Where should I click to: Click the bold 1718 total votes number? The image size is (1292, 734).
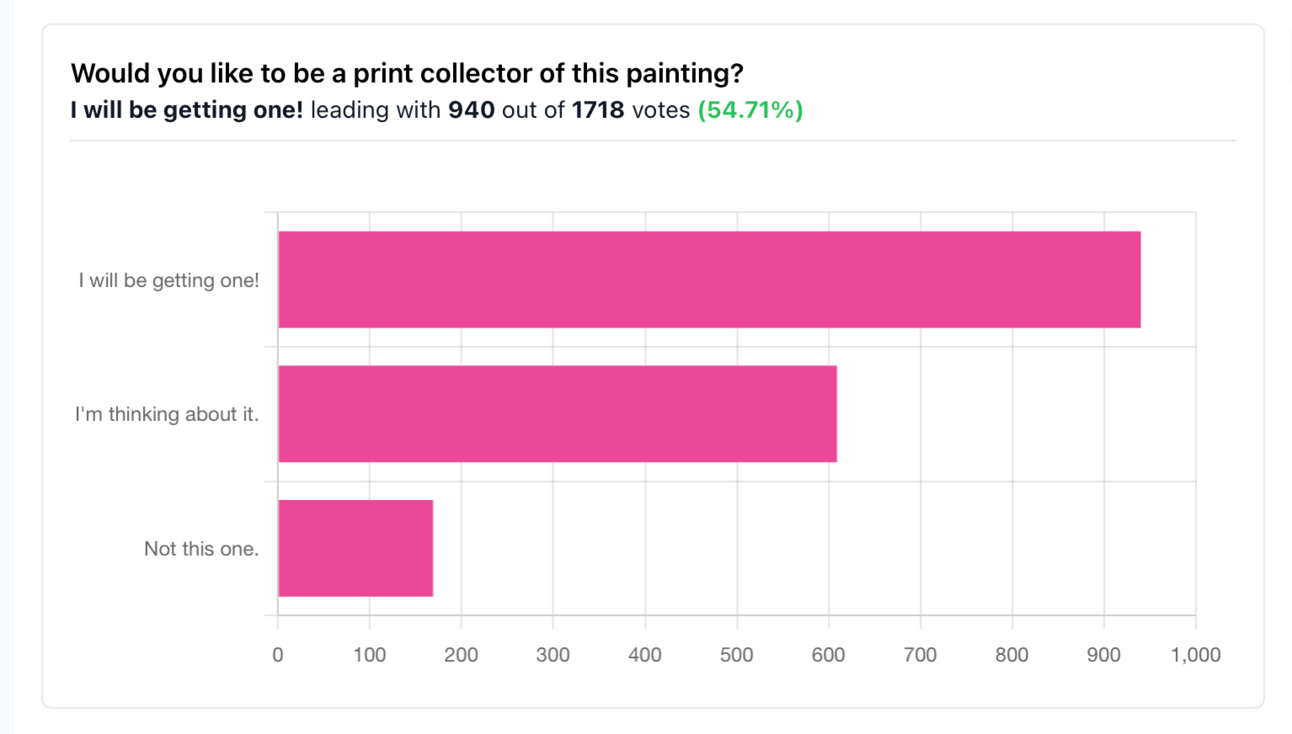click(x=598, y=110)
